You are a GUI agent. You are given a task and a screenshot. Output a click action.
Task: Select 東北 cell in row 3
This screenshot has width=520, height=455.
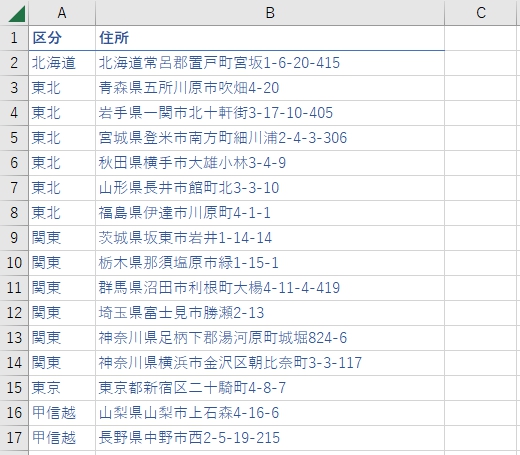pyautogui.click(x=62, y=88)
